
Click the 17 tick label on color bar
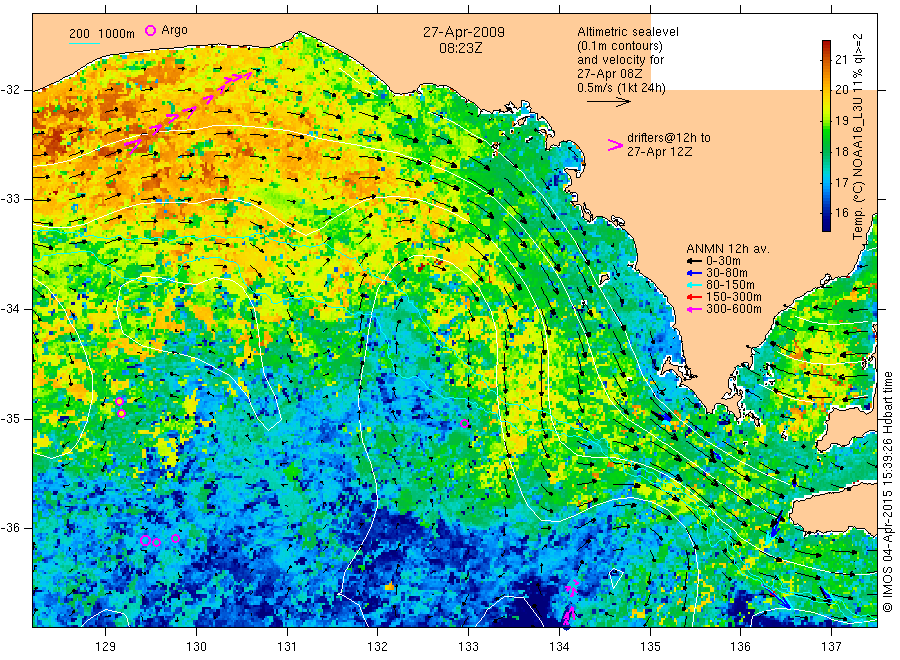coord(841,183)
